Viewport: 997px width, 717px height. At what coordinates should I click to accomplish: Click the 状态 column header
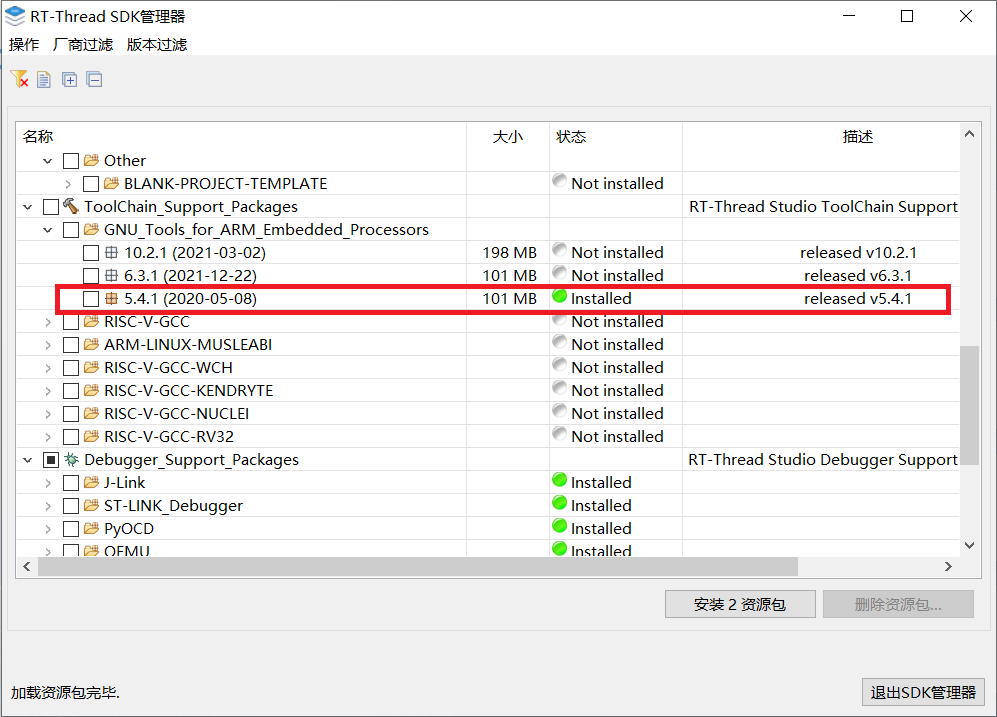(615, 136)
